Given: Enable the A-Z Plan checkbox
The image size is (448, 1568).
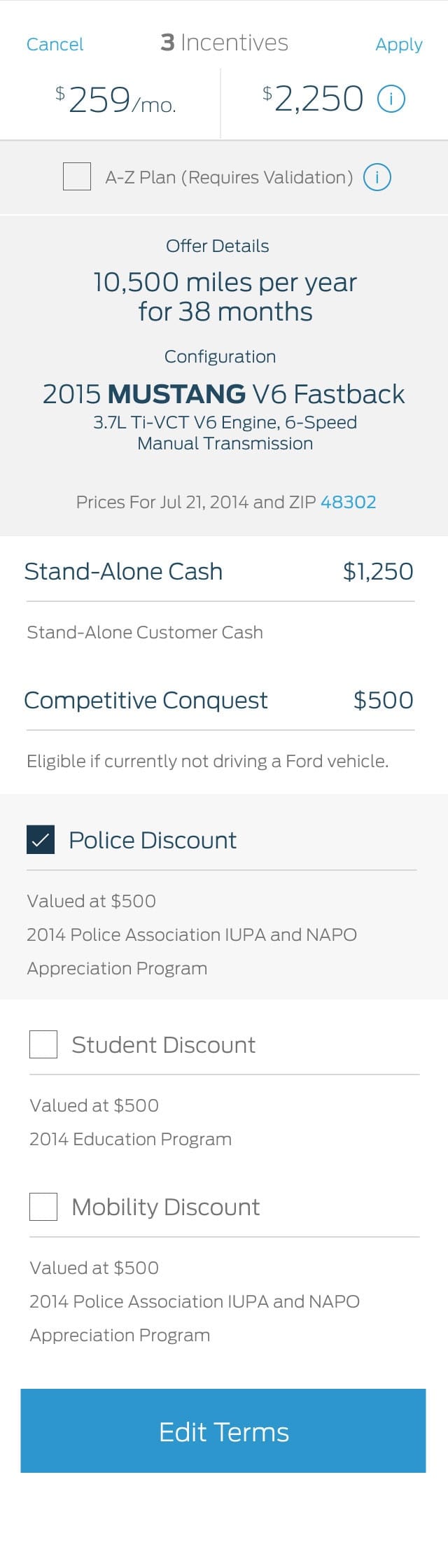Looking at the screenshot, I should click(x=77, y=176).
